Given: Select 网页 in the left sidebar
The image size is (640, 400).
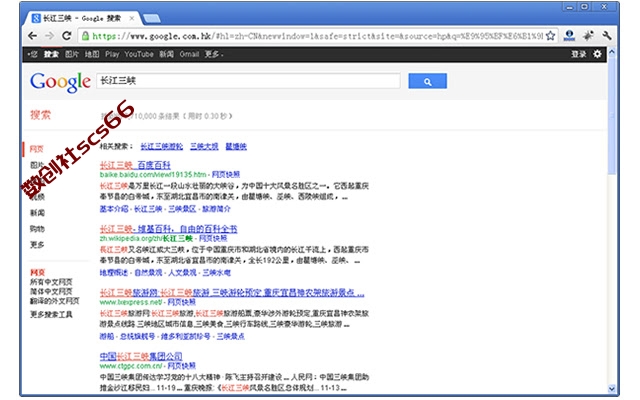Looking at the screenshot, I should click(36, 149).
